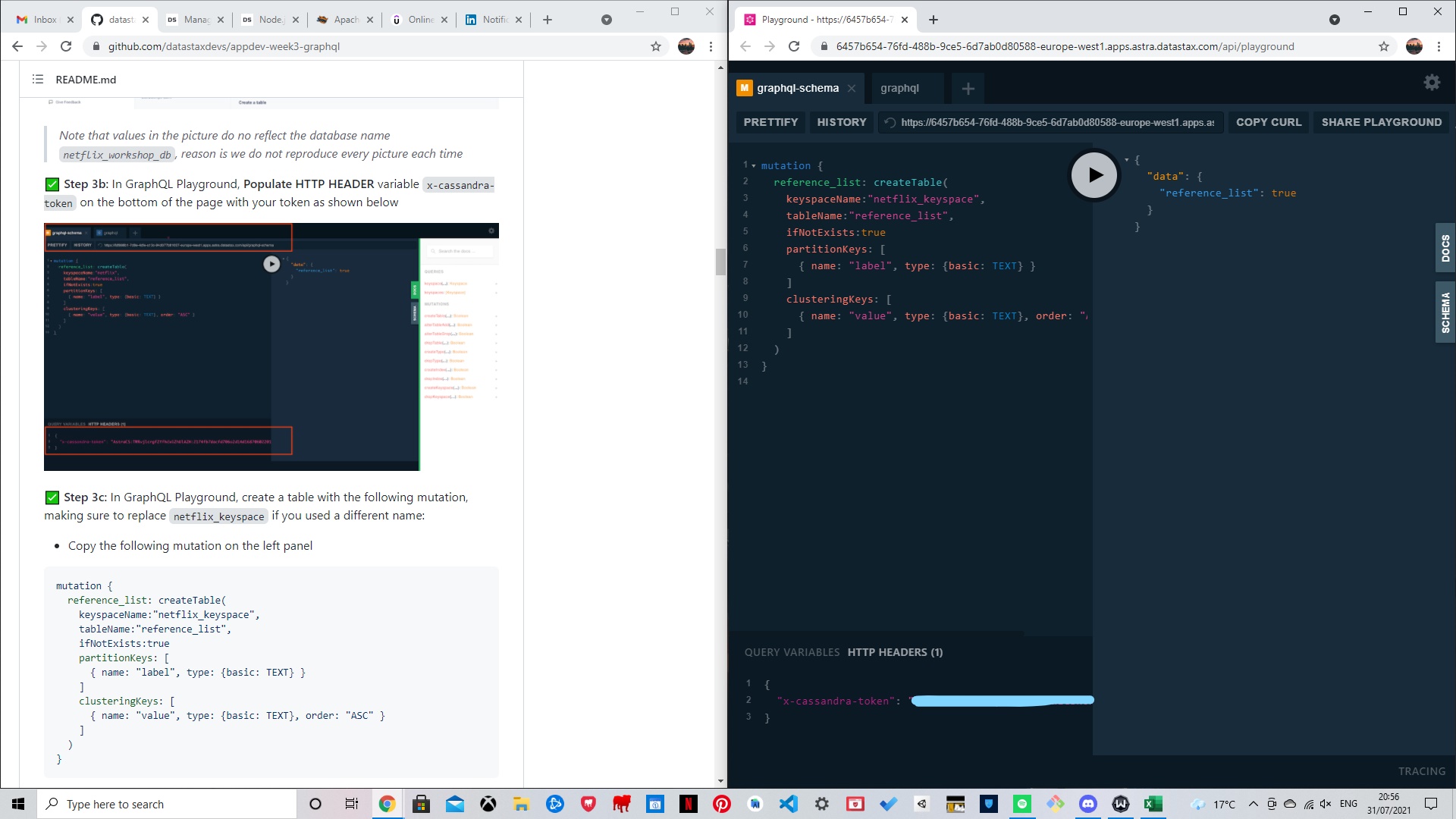The height and width of the screenshot is (819, 1456).
Task: Click the PRETTIFY button
Action: (770, 122)
